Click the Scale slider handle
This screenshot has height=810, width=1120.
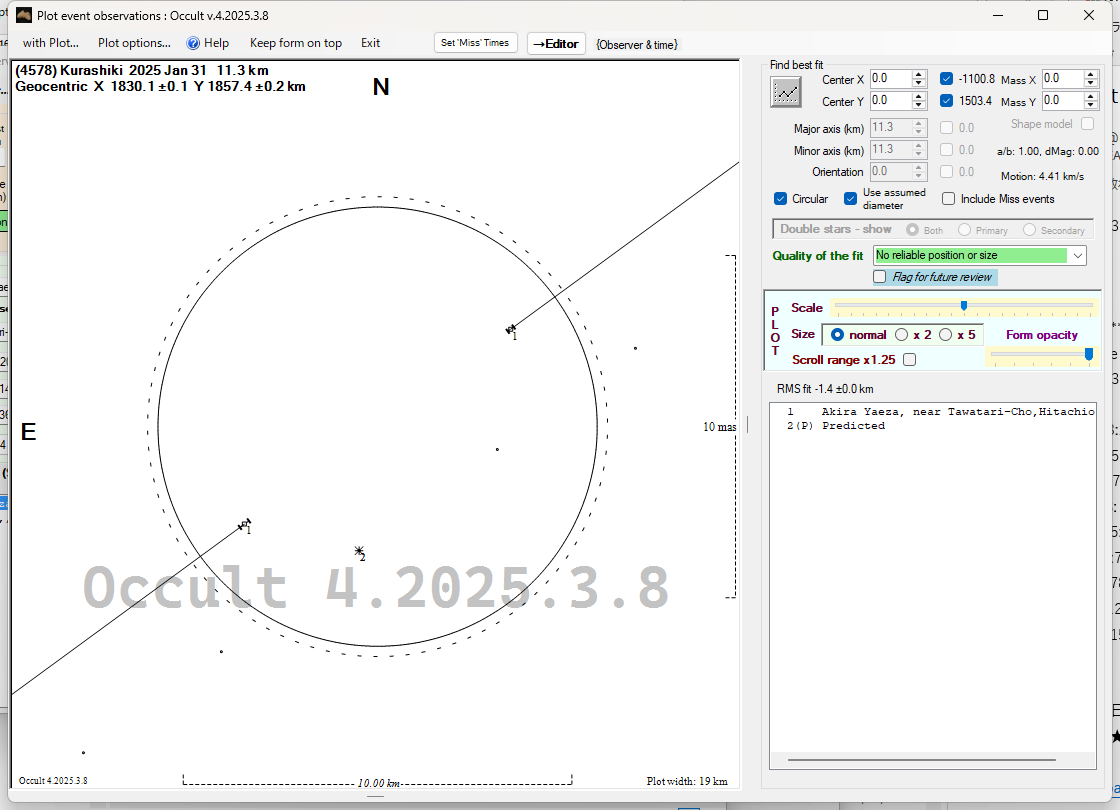coord(963,306)
